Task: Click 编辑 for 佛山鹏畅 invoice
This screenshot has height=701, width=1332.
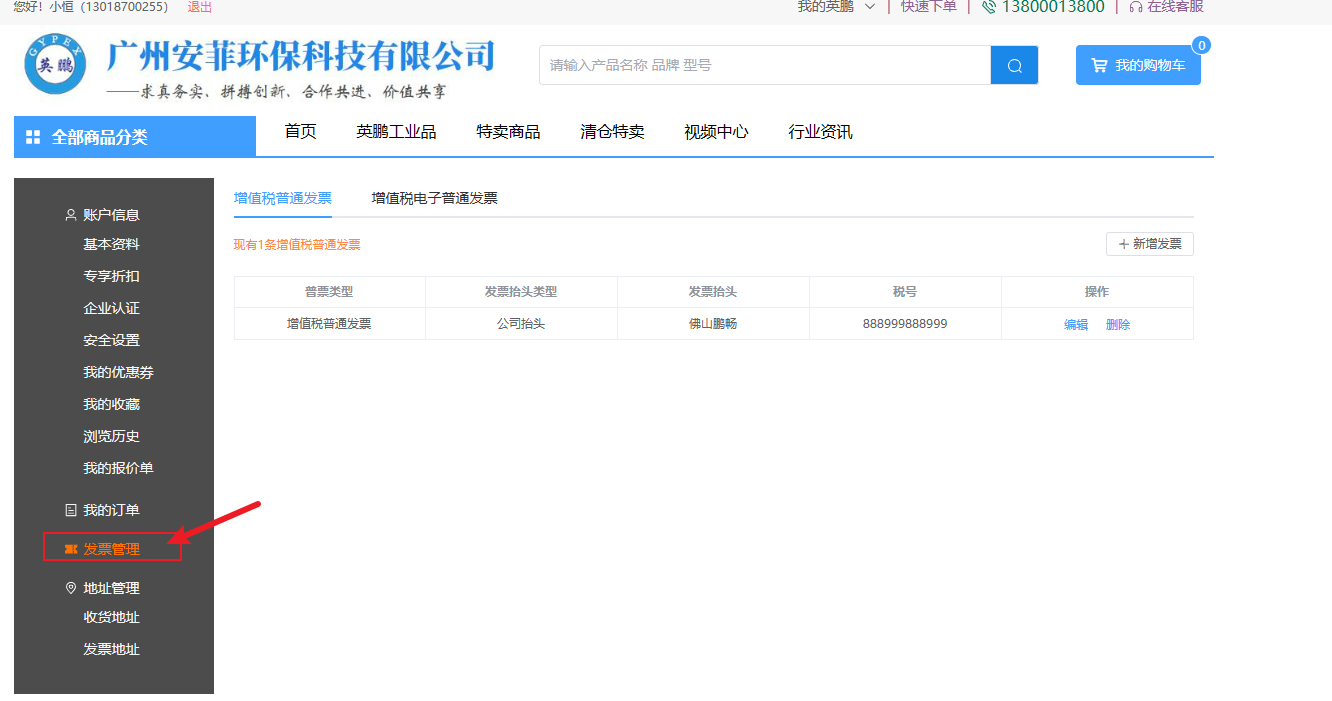Action: click(1076, 324)
